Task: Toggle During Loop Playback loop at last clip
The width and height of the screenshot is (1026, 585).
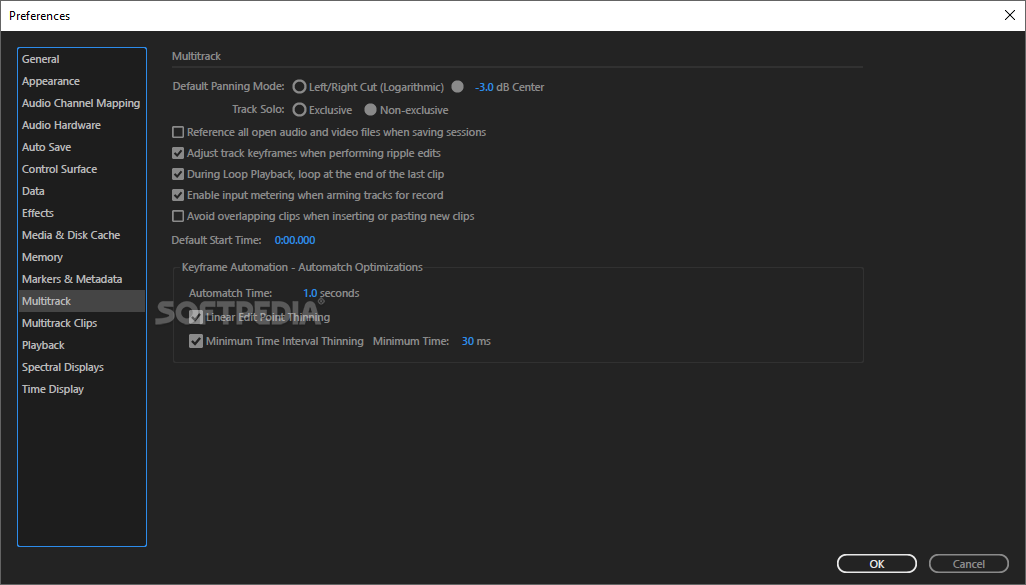Action: point(178,174)
